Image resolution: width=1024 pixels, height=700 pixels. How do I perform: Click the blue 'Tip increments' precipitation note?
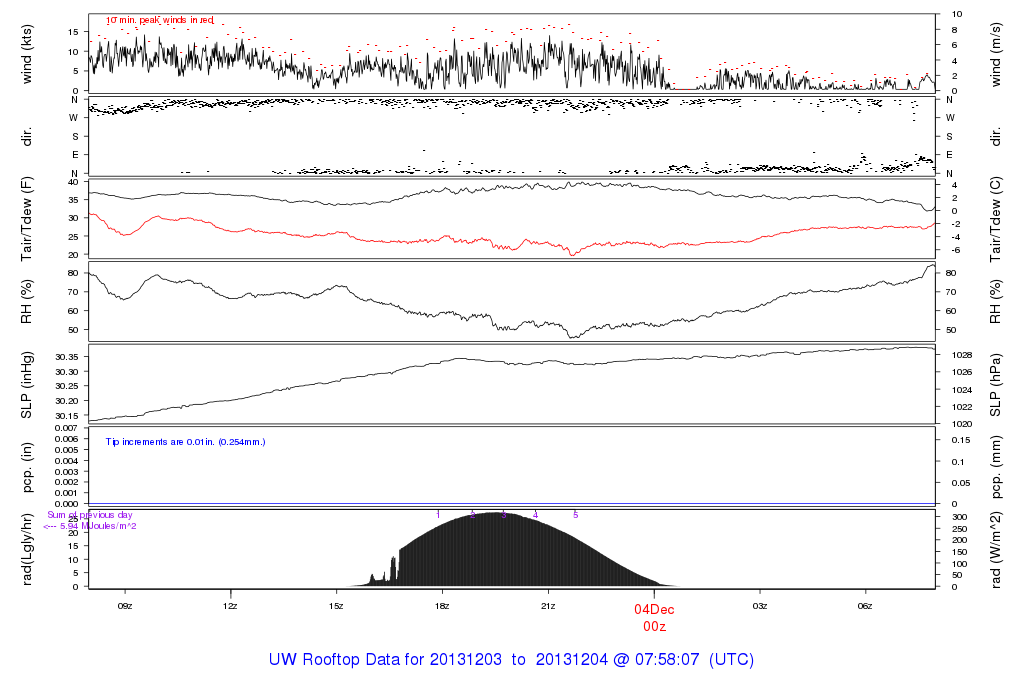(185, 441)
